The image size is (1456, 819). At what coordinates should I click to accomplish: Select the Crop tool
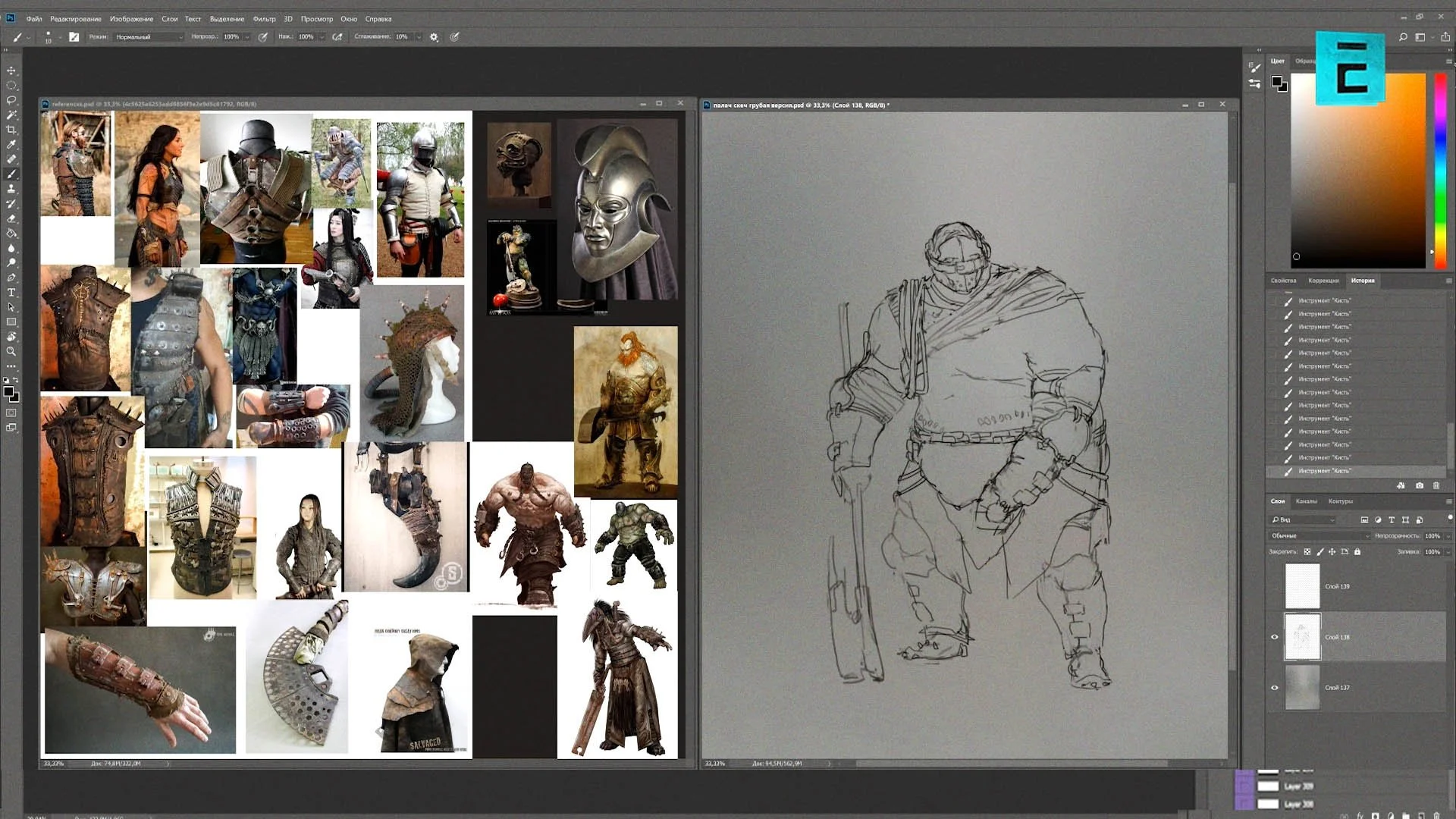pos(11,130)
